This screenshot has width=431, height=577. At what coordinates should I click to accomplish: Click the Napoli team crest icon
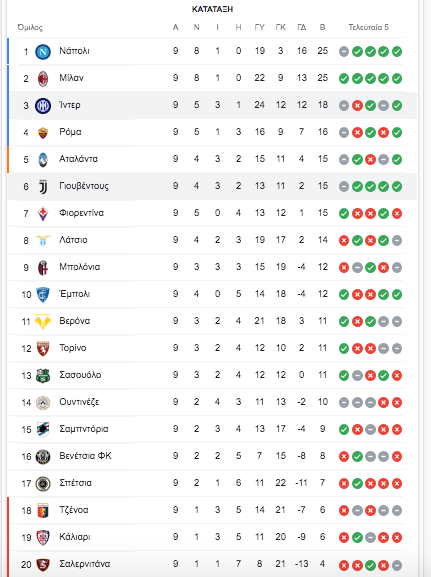click(x=43, y=52)
